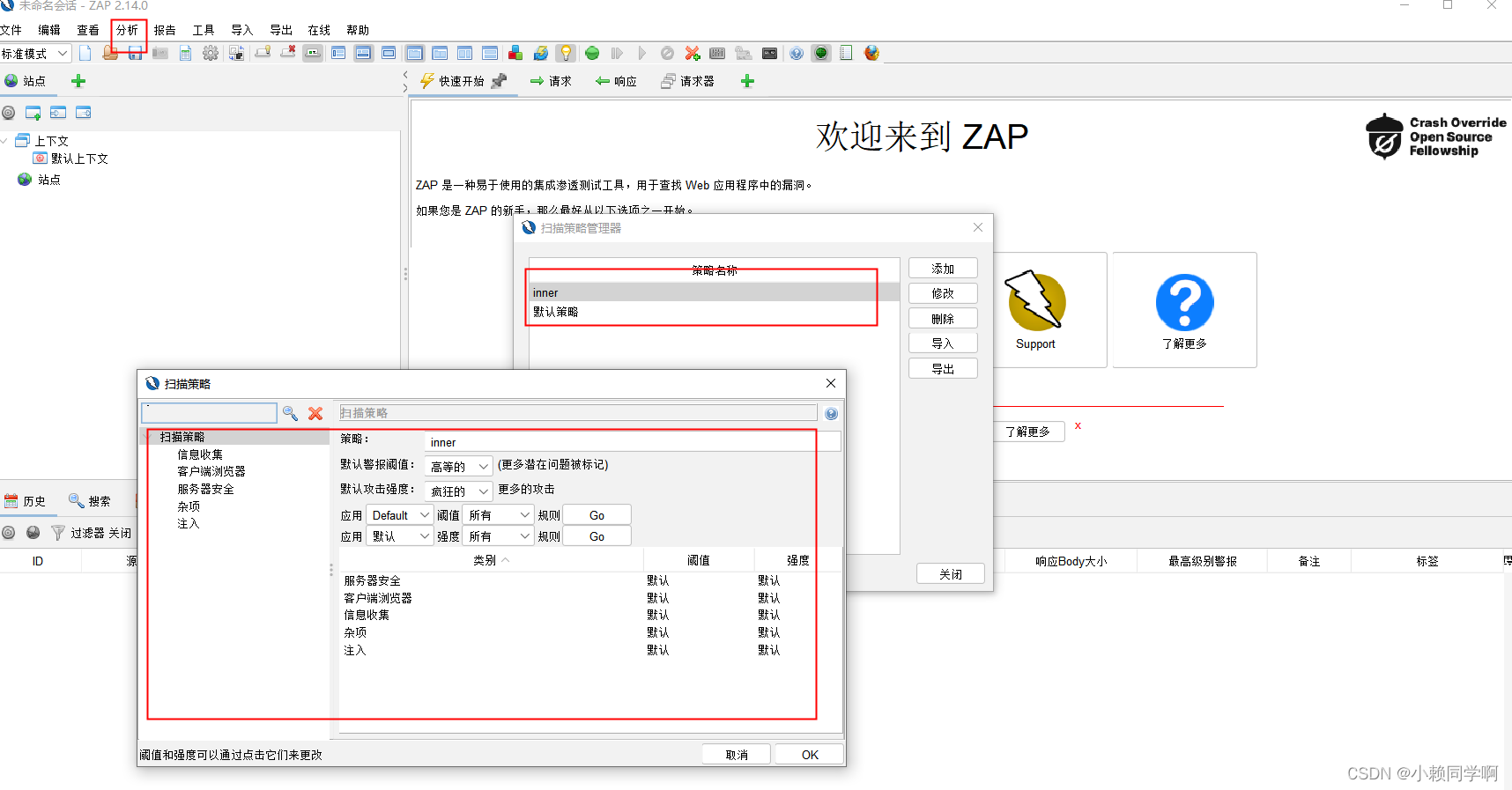Click 关闭 in the policy manager dialog

click(951, 574)
